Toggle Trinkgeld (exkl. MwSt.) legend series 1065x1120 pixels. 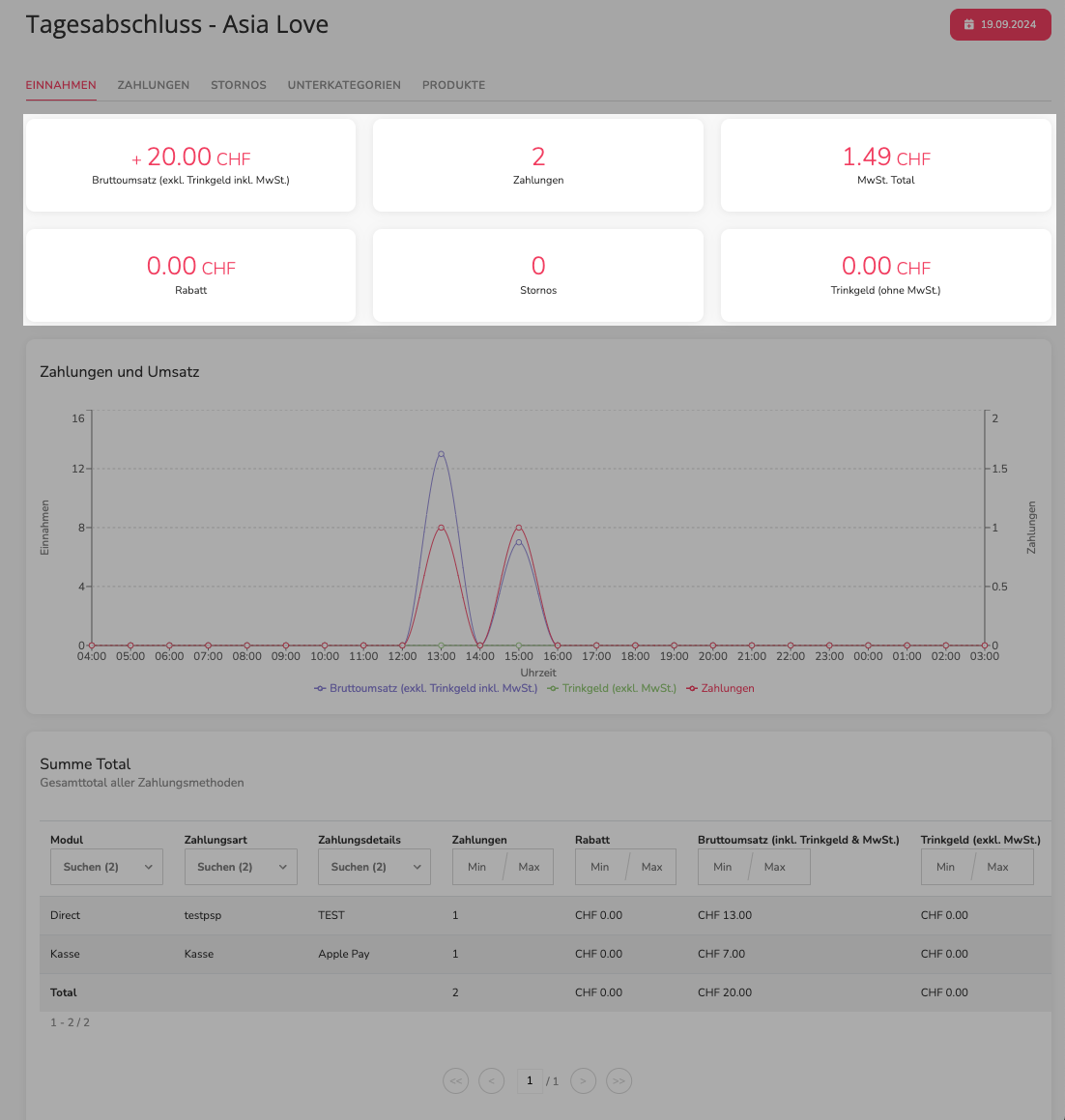click(x=612, y=688)
